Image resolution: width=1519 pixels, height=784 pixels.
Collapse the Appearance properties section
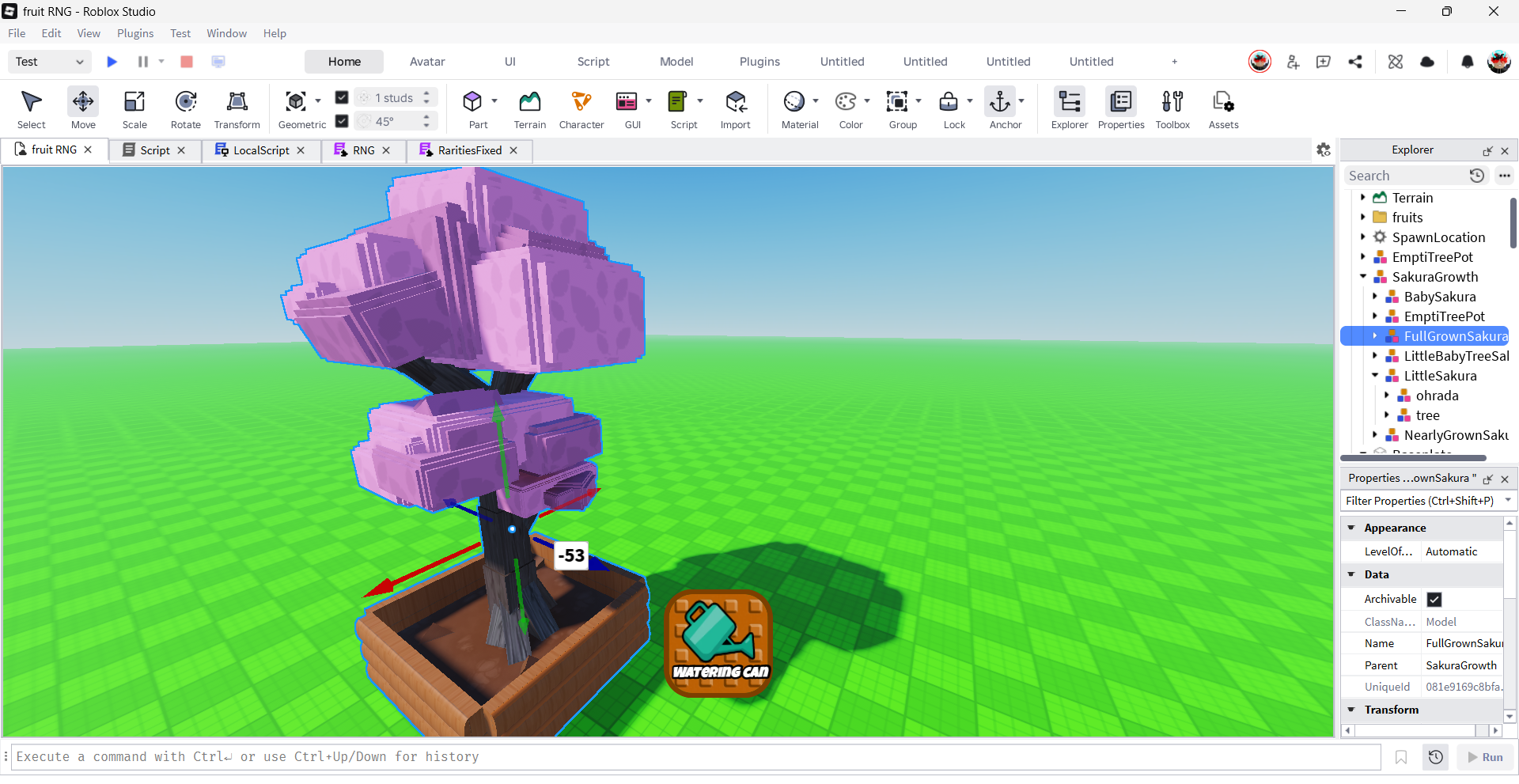coord(1351,528)
